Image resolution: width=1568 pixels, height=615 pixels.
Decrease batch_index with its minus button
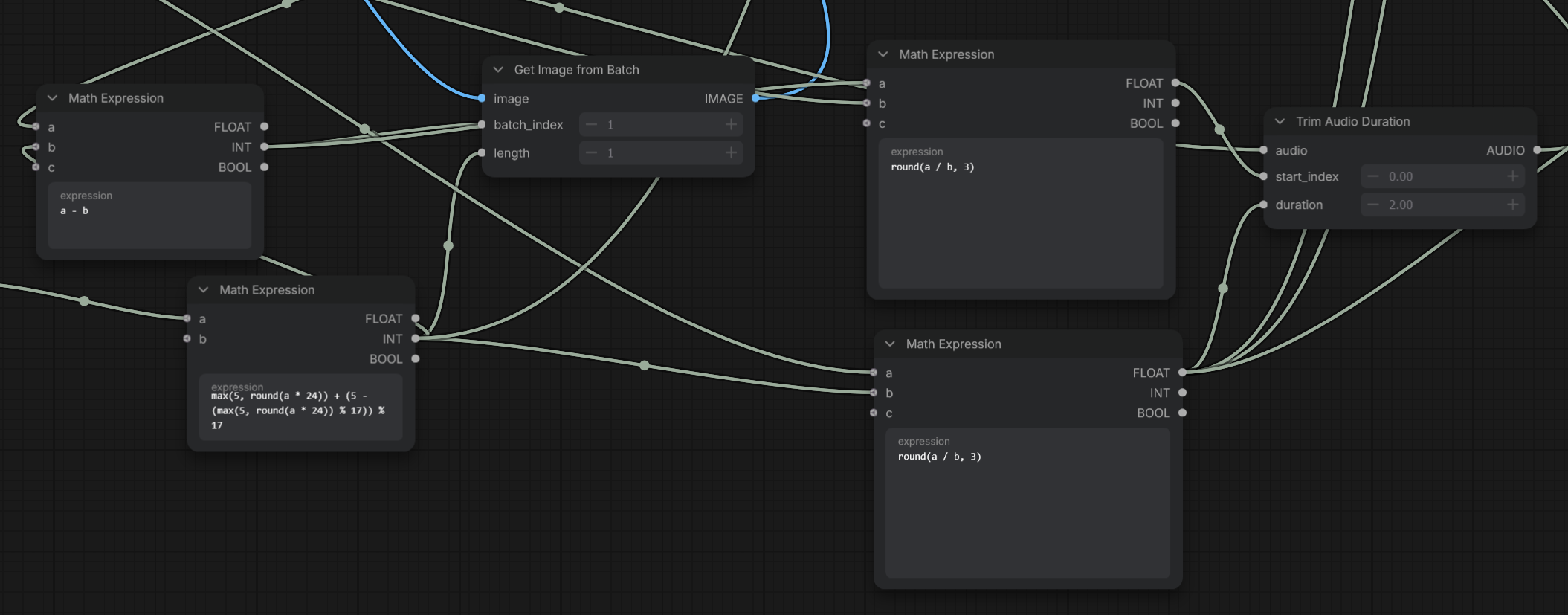point(591,125)
